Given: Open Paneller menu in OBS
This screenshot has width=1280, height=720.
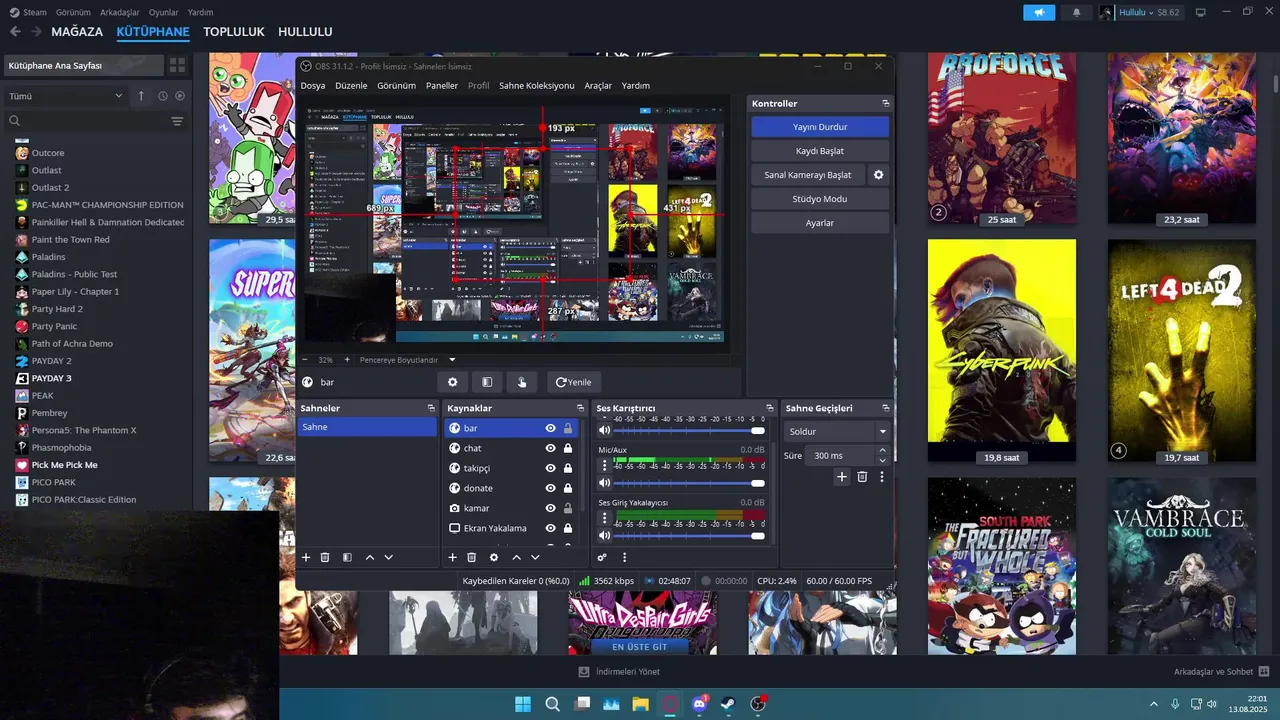Looking at the screenshot, I should (x=442, y=86).
